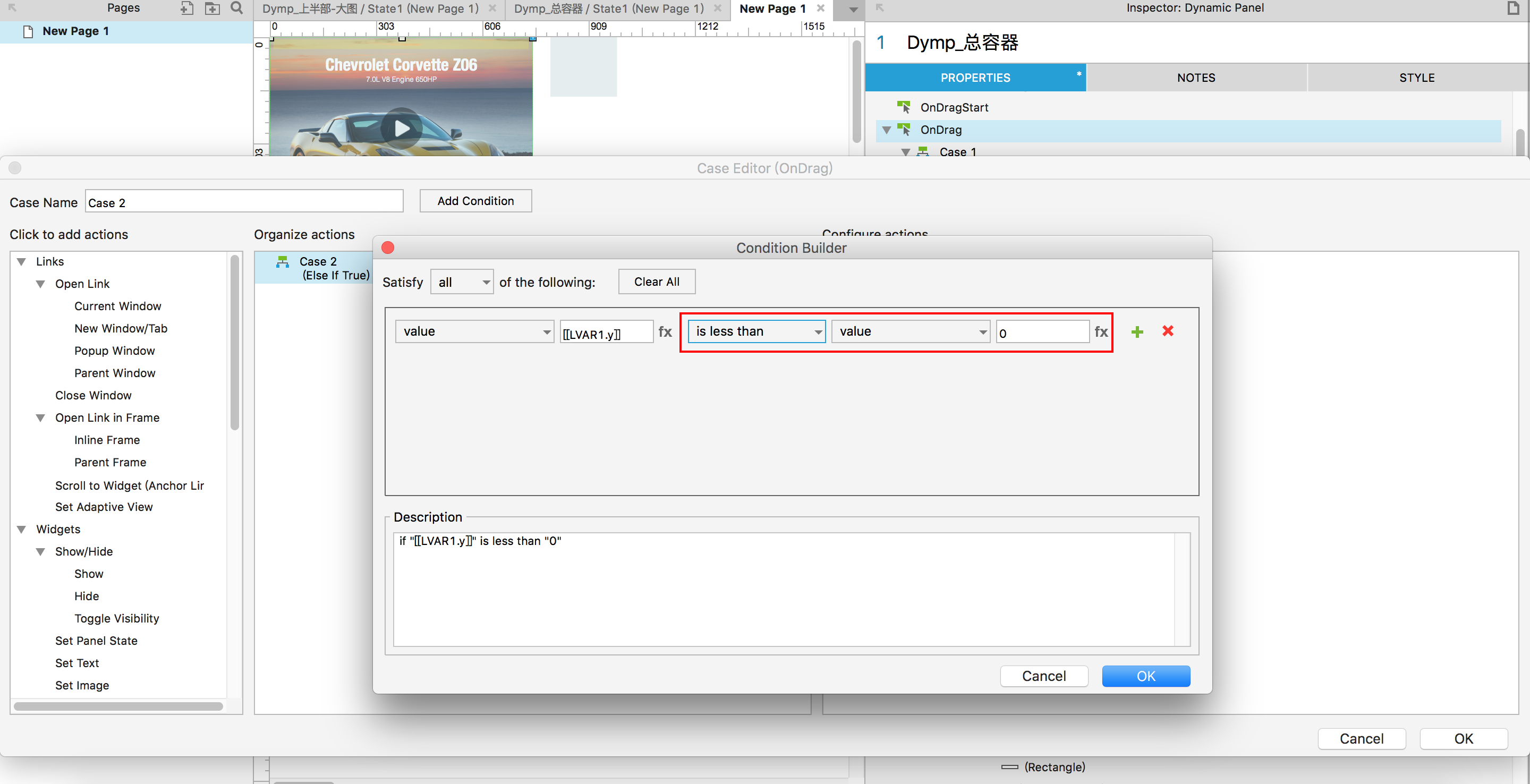1530x784 pixels.
Task: Switch to the STYLE tab
Action: coord(1416,78)
